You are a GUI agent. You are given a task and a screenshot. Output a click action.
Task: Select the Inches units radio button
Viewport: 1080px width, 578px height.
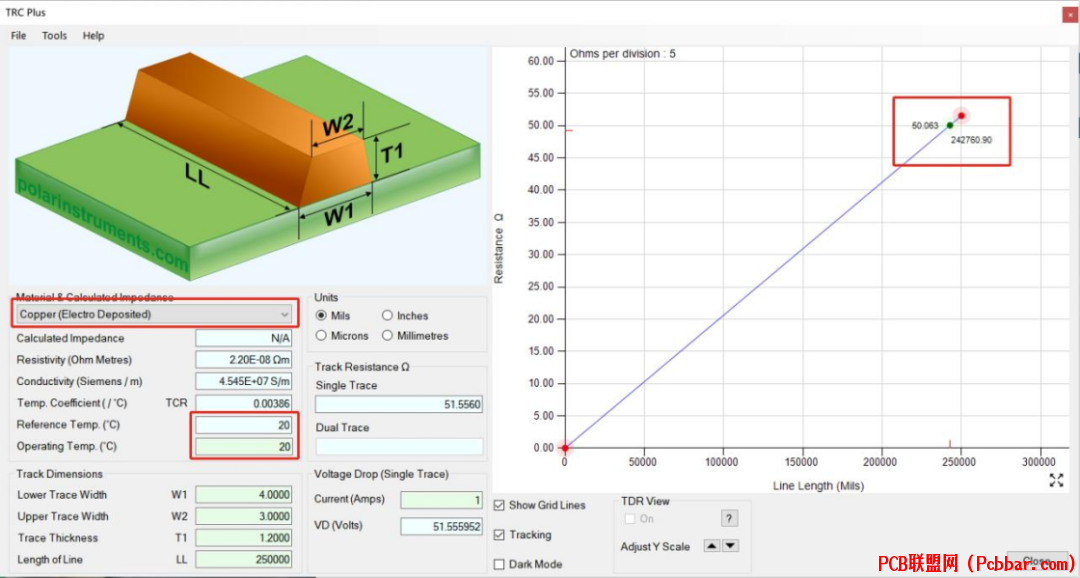click(387, 316)
